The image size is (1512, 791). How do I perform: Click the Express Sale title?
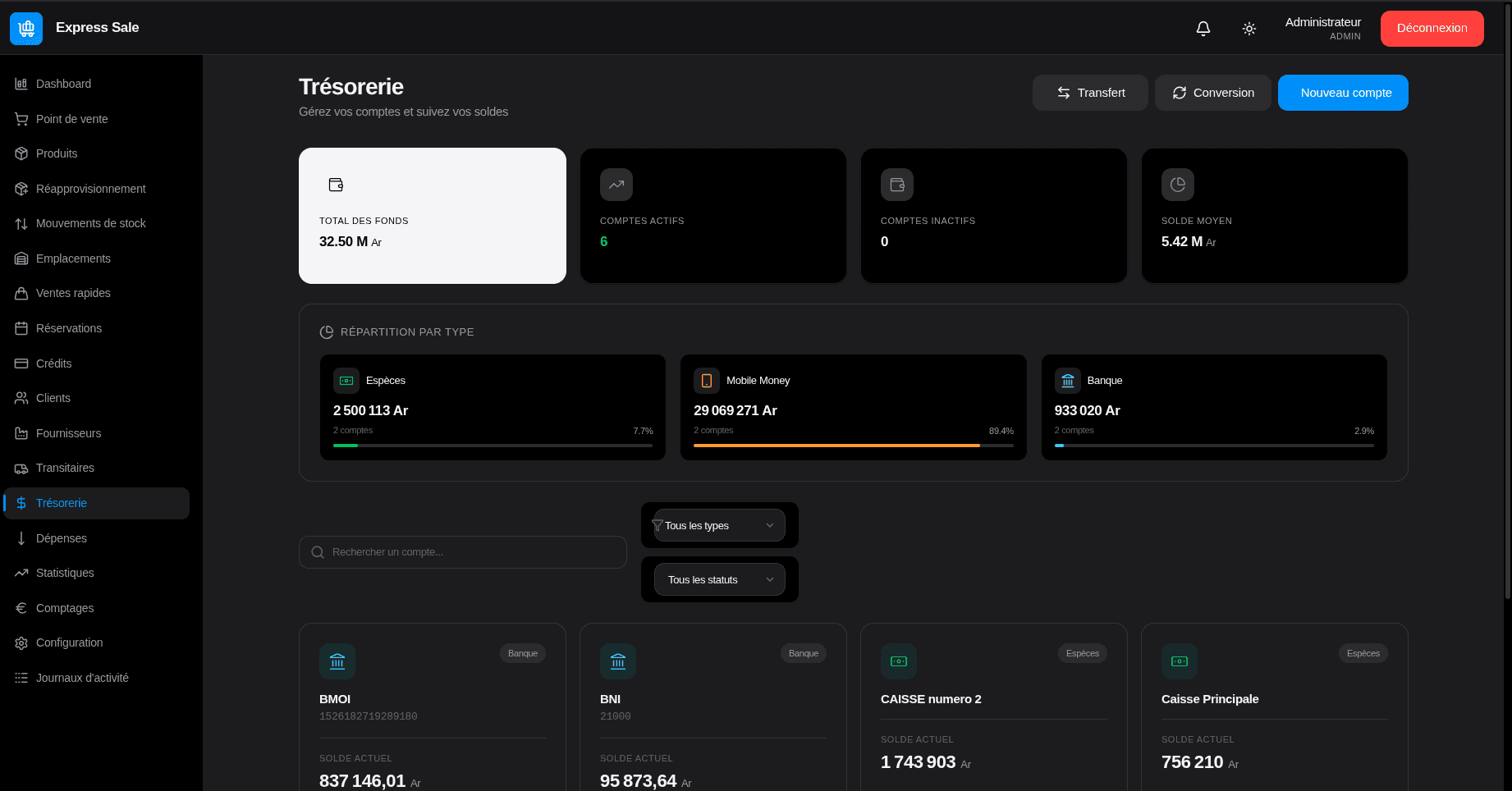[x=98, y=28]
